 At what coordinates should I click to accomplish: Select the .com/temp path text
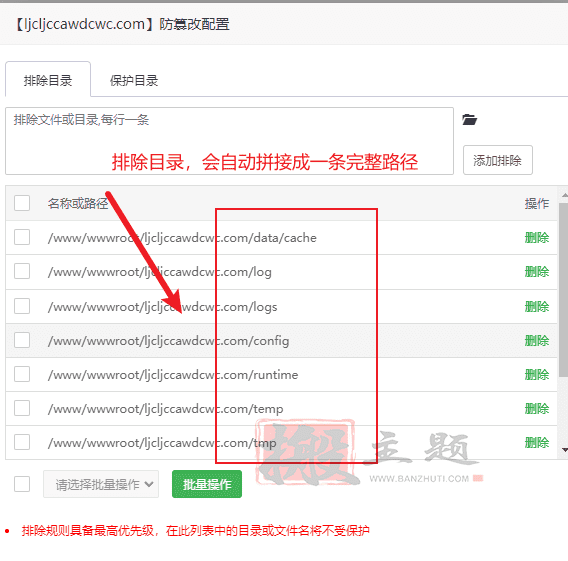(166, 409)
